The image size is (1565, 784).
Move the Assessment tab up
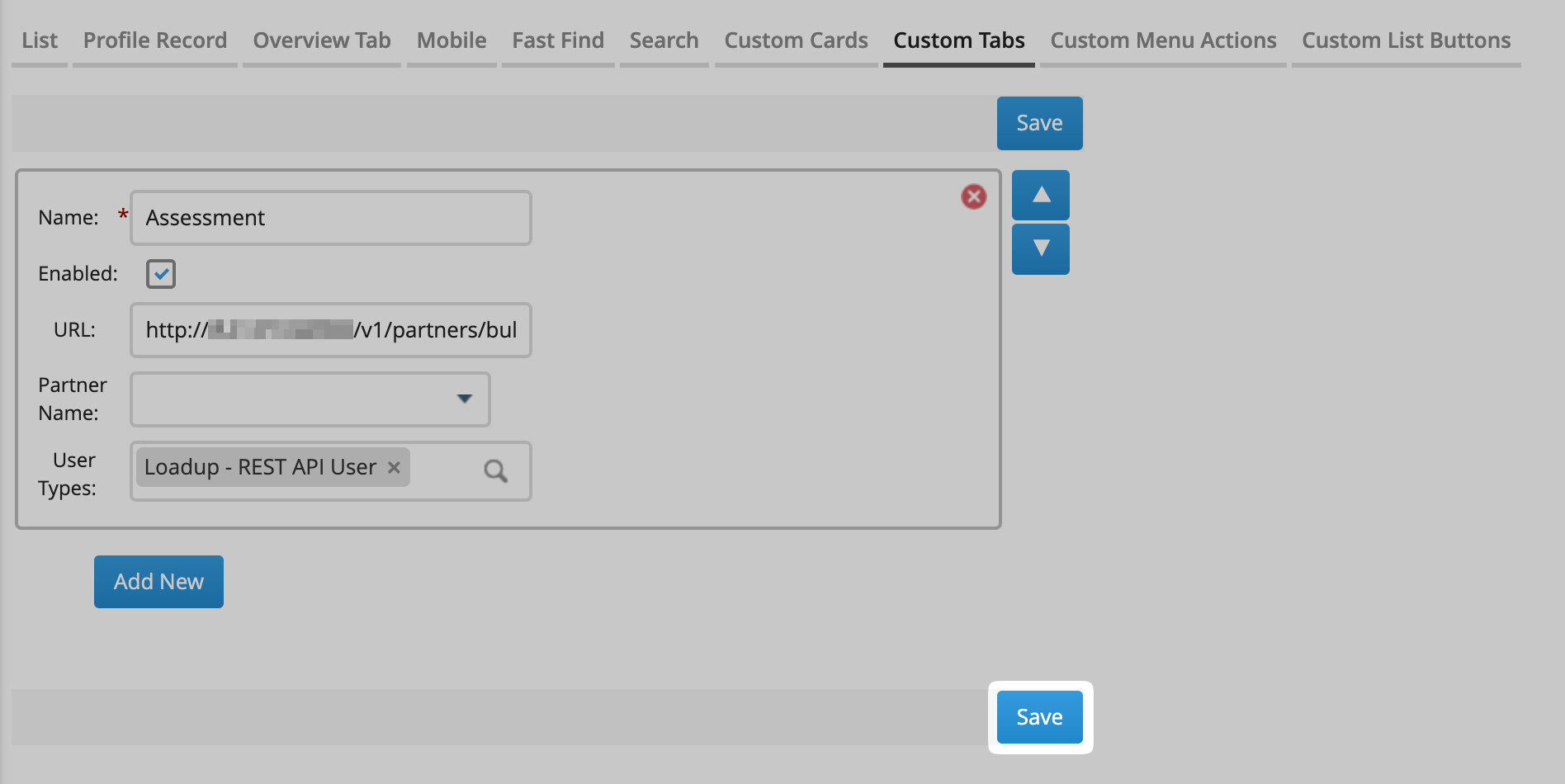point(1040,195)
